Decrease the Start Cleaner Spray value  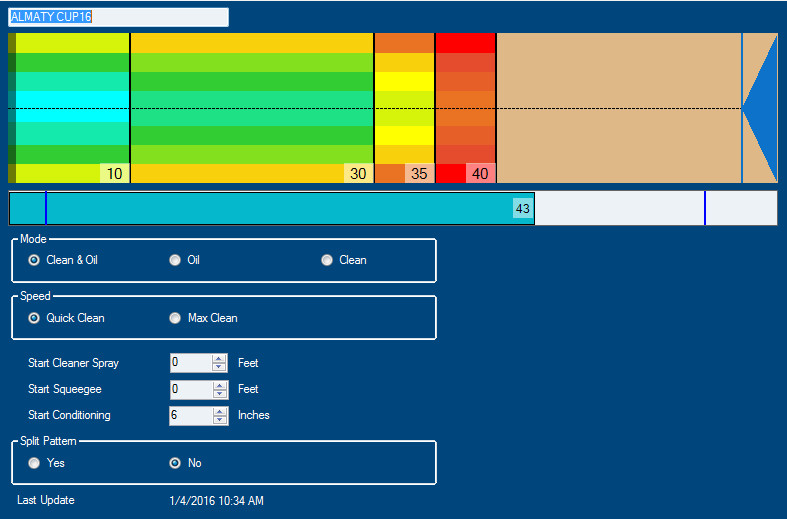pos(219,367)
